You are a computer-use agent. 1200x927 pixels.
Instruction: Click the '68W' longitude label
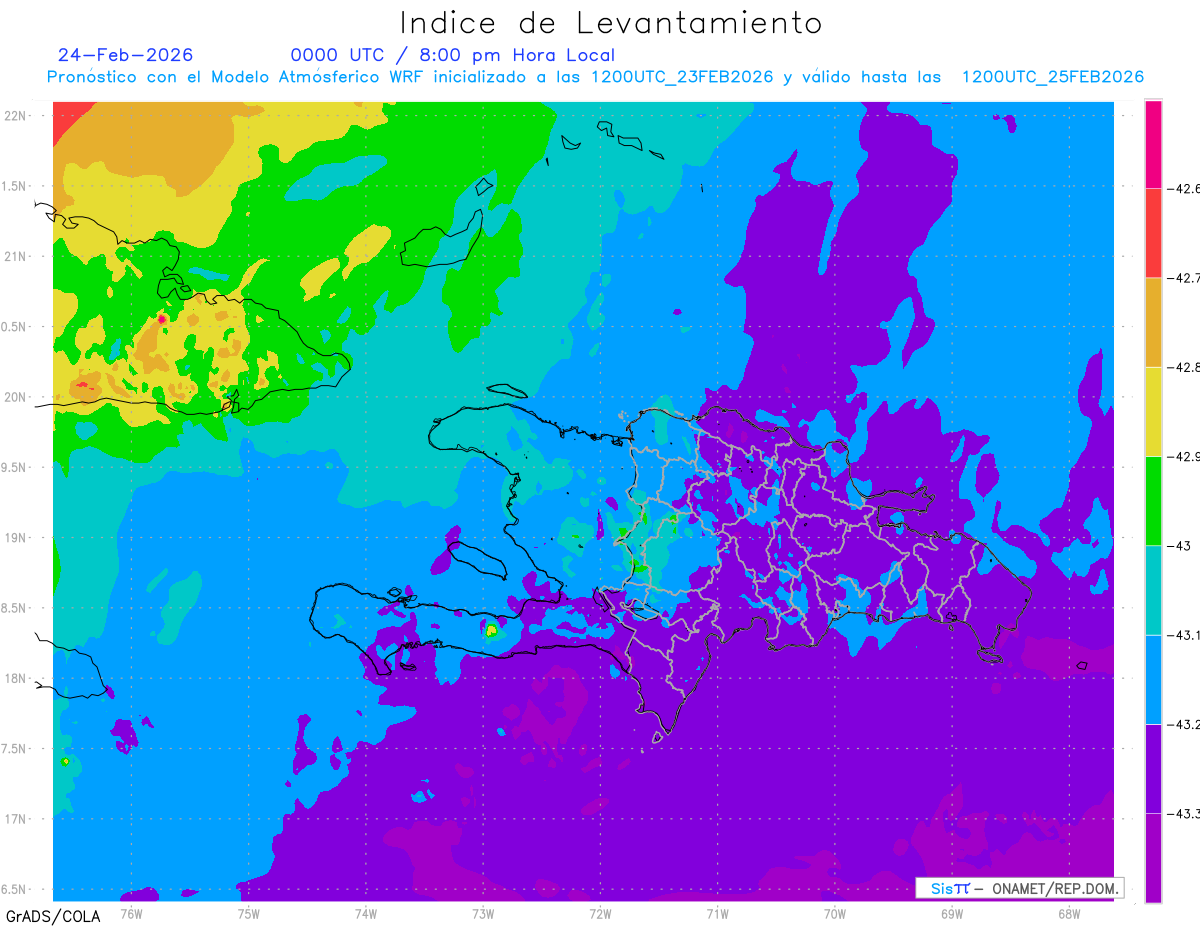tap(1069, 913)
